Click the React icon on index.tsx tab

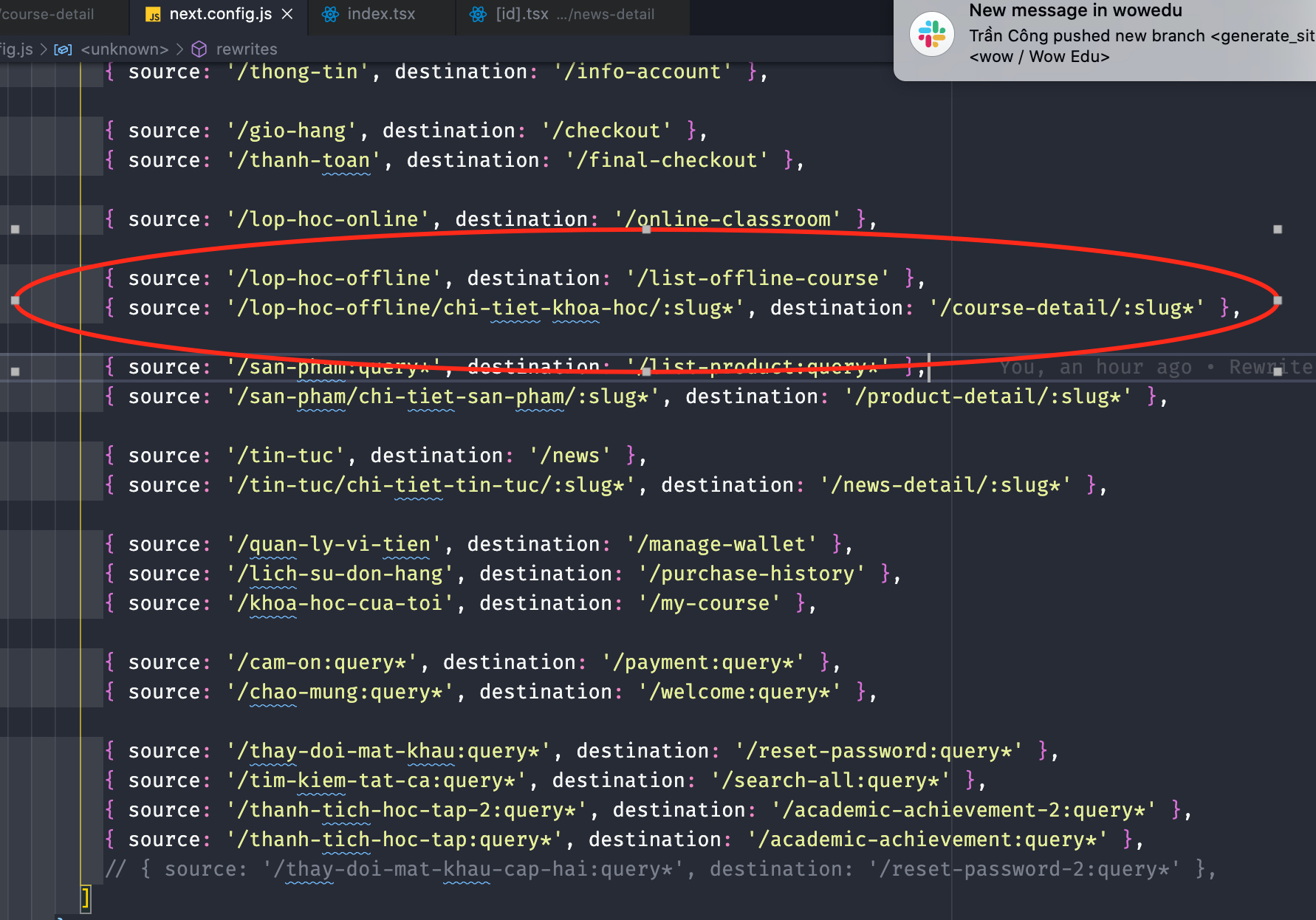330,14
